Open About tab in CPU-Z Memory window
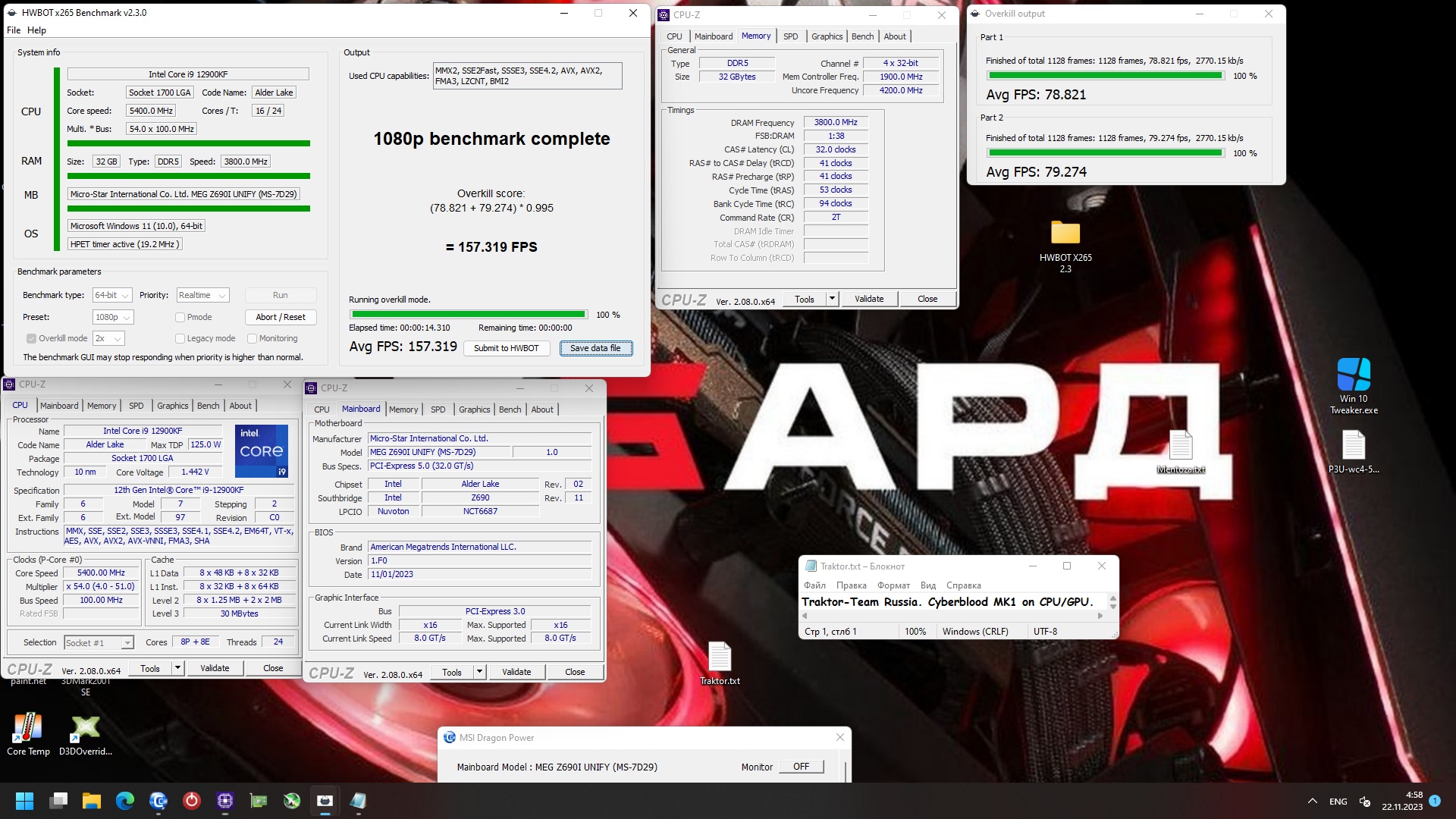This screenshot has width=1456, height=819. pos(895,36)
